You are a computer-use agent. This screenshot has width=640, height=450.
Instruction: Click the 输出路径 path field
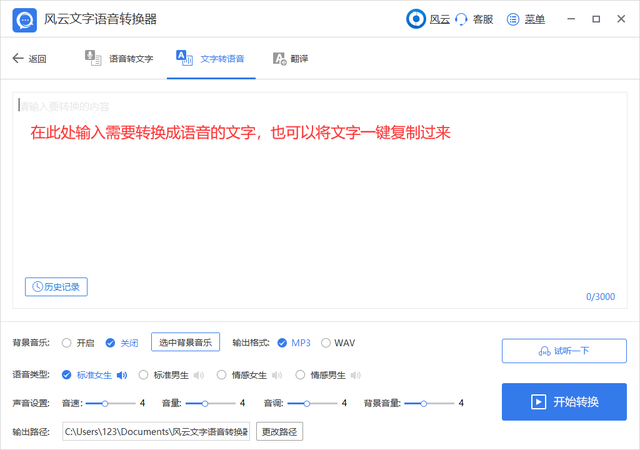(x=156, y=432)
